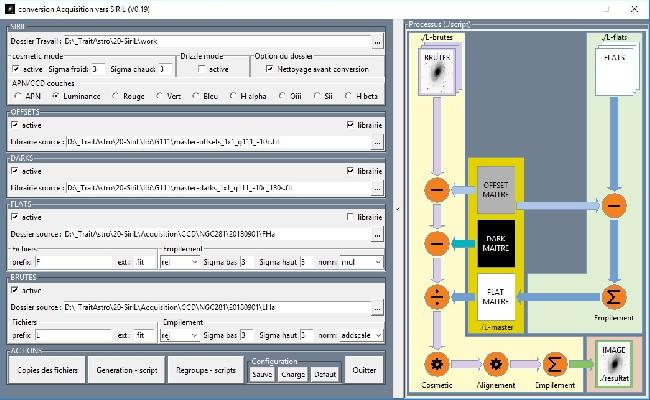The width and height of the screenshot is (650, 400).
Task: Click the Sigma chaud input field
Action: [x=165, y=69]
